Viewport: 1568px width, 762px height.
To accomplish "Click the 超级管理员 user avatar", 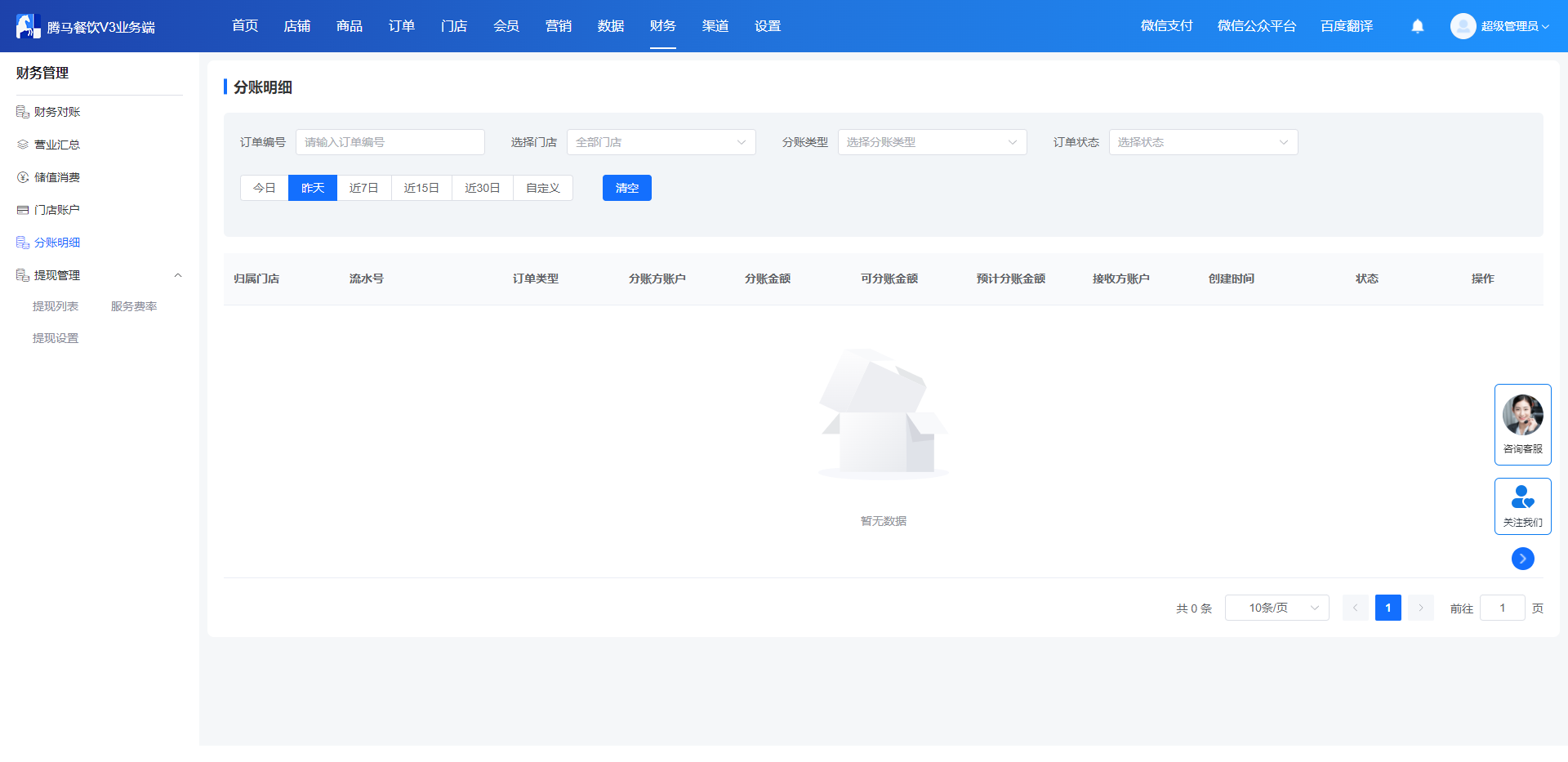I will [x=1463, y=26].
